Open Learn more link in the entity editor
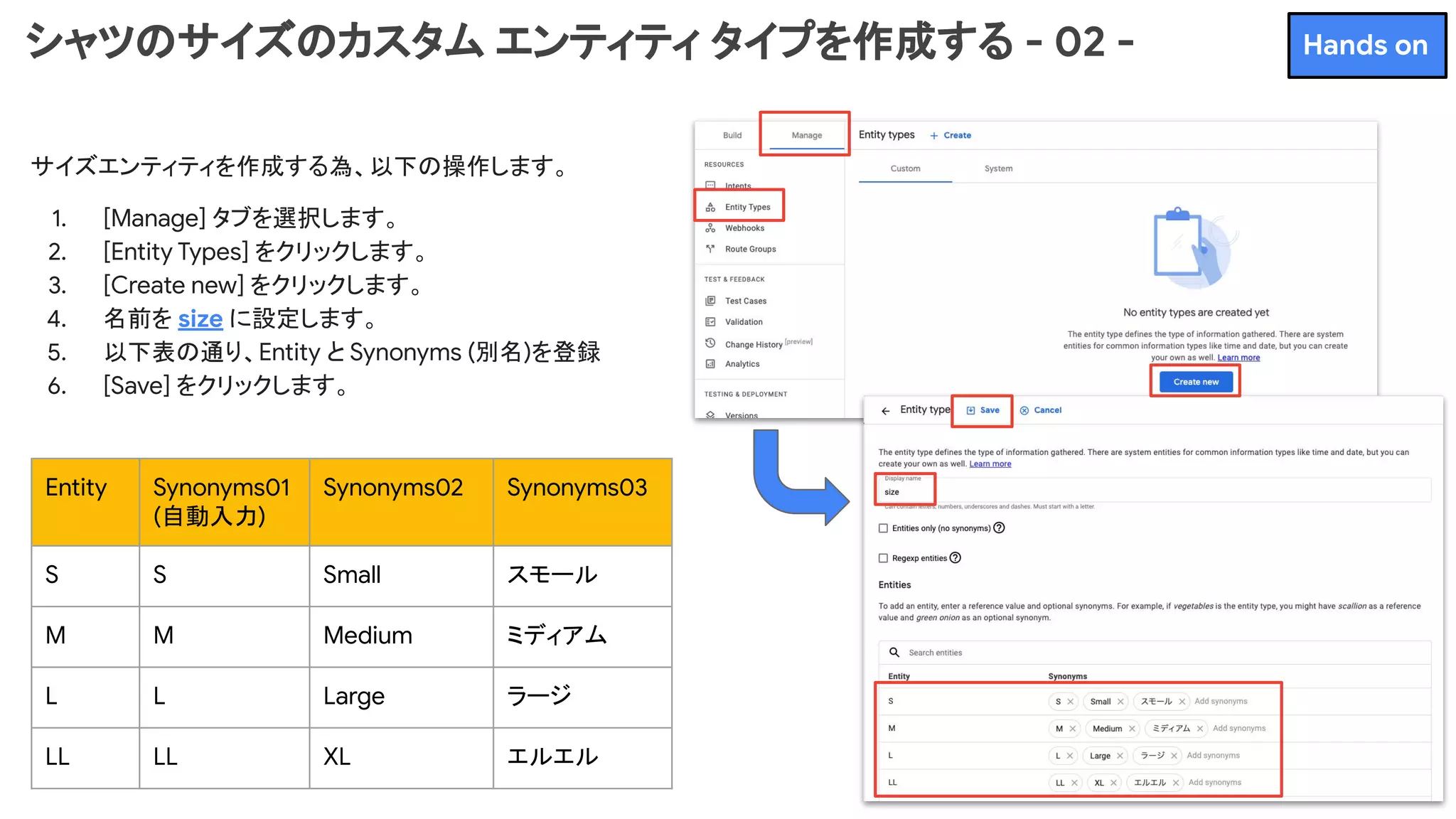 point(990,464)
